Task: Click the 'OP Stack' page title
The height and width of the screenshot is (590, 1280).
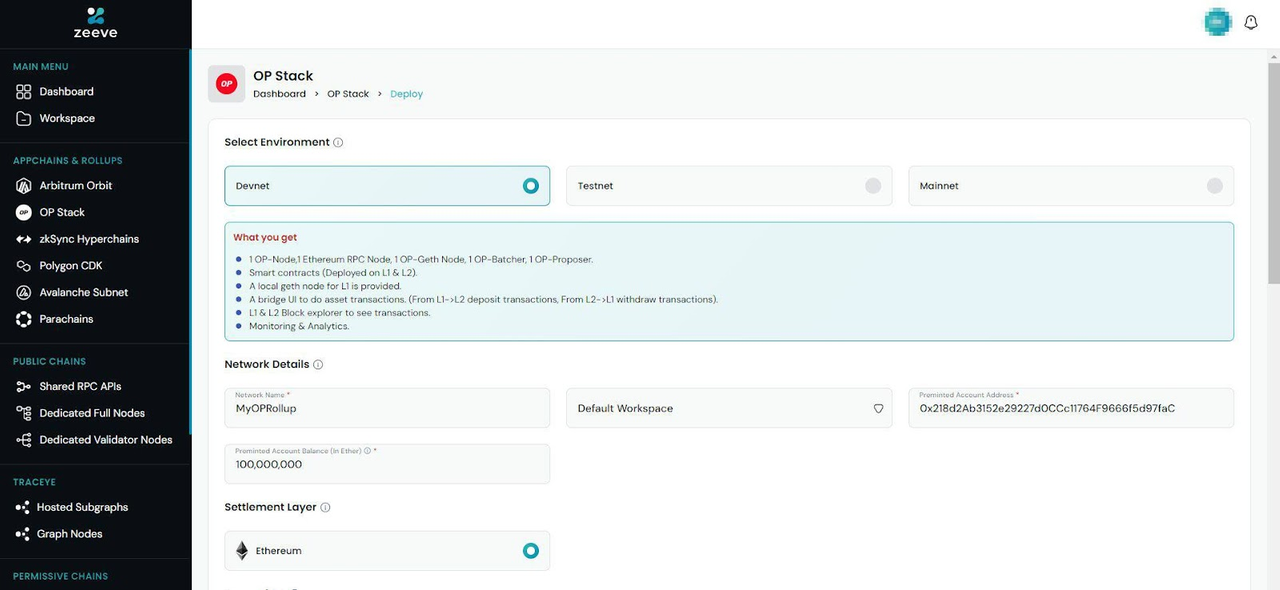Action: coord(283,76)
